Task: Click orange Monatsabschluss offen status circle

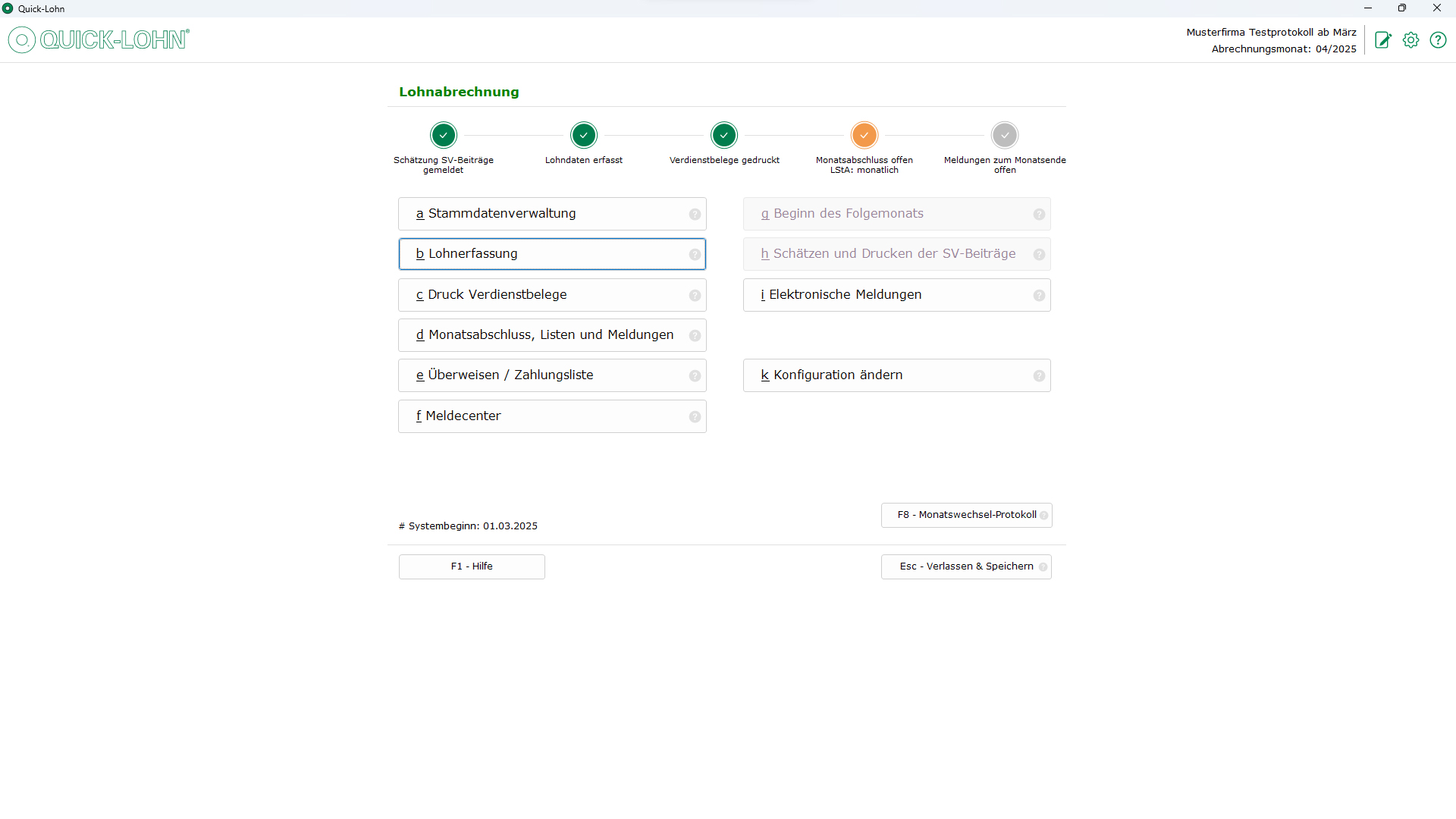Action: pyautogui.click(x=864, y=136)
